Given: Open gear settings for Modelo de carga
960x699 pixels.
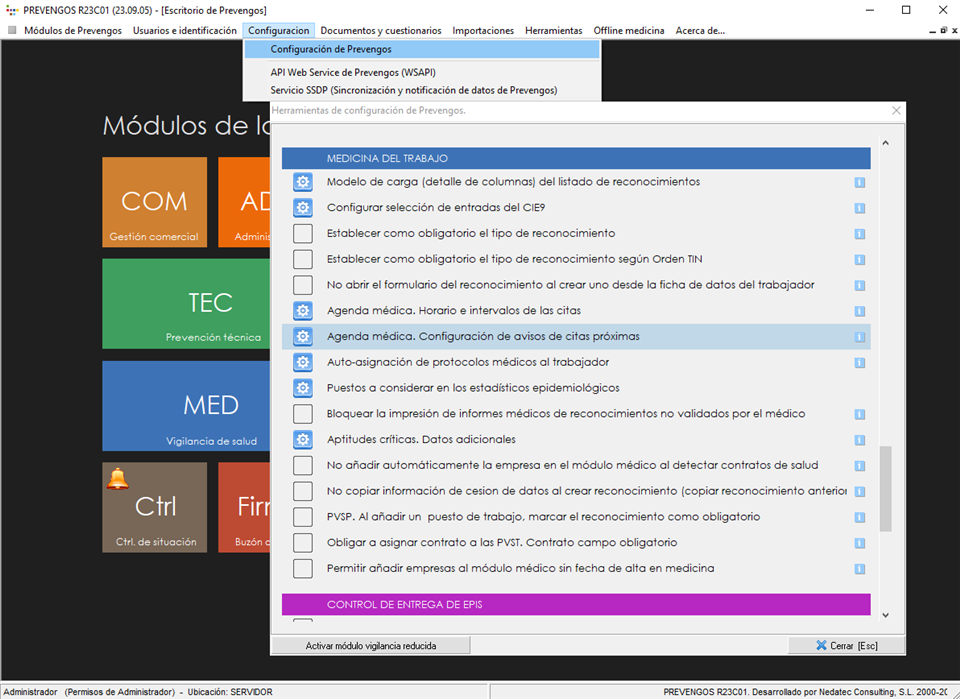Looking at the screenshot, I should pos(303,182).
